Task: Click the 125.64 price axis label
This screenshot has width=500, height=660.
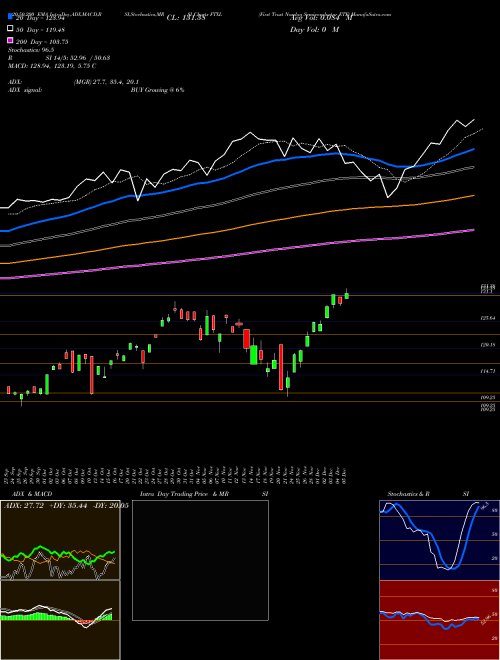Action: click(487, 319)
